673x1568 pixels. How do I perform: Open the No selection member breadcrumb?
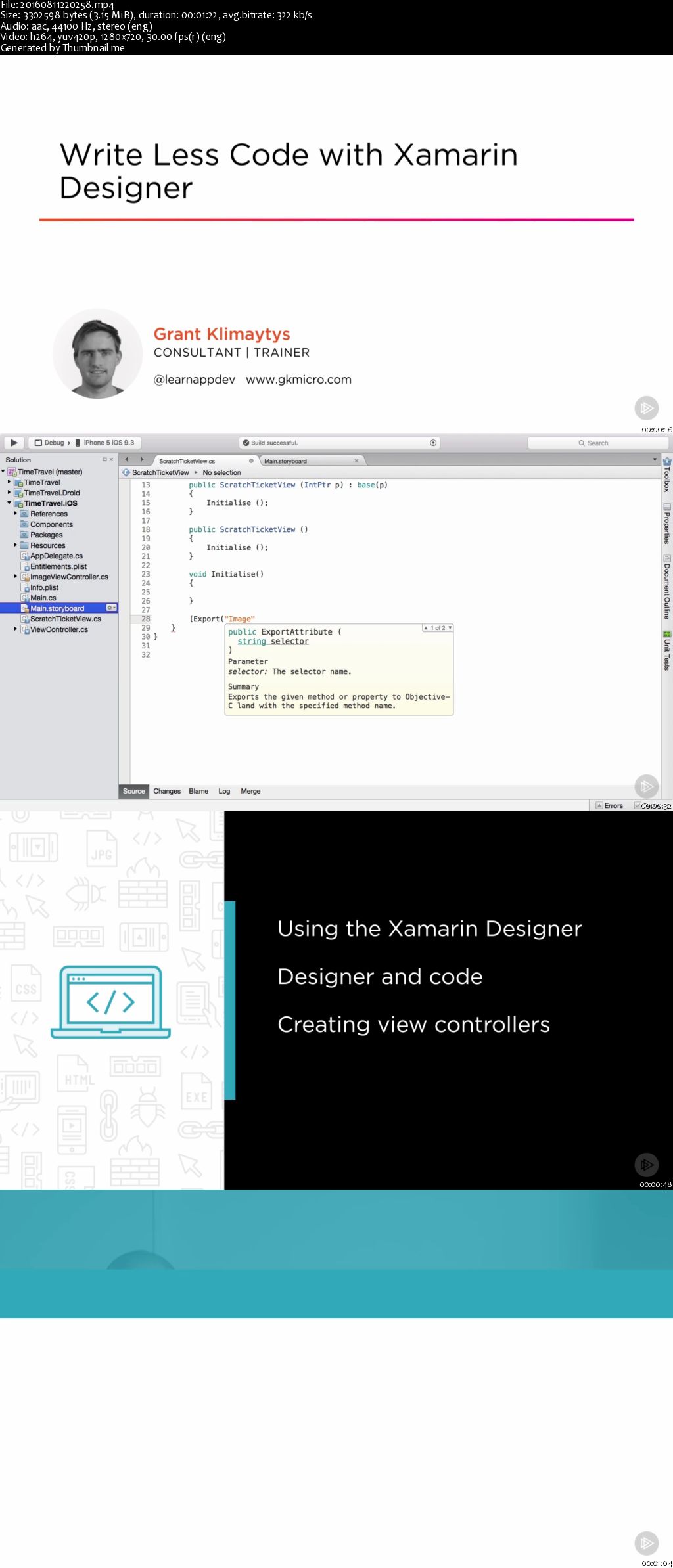(221, 472)
